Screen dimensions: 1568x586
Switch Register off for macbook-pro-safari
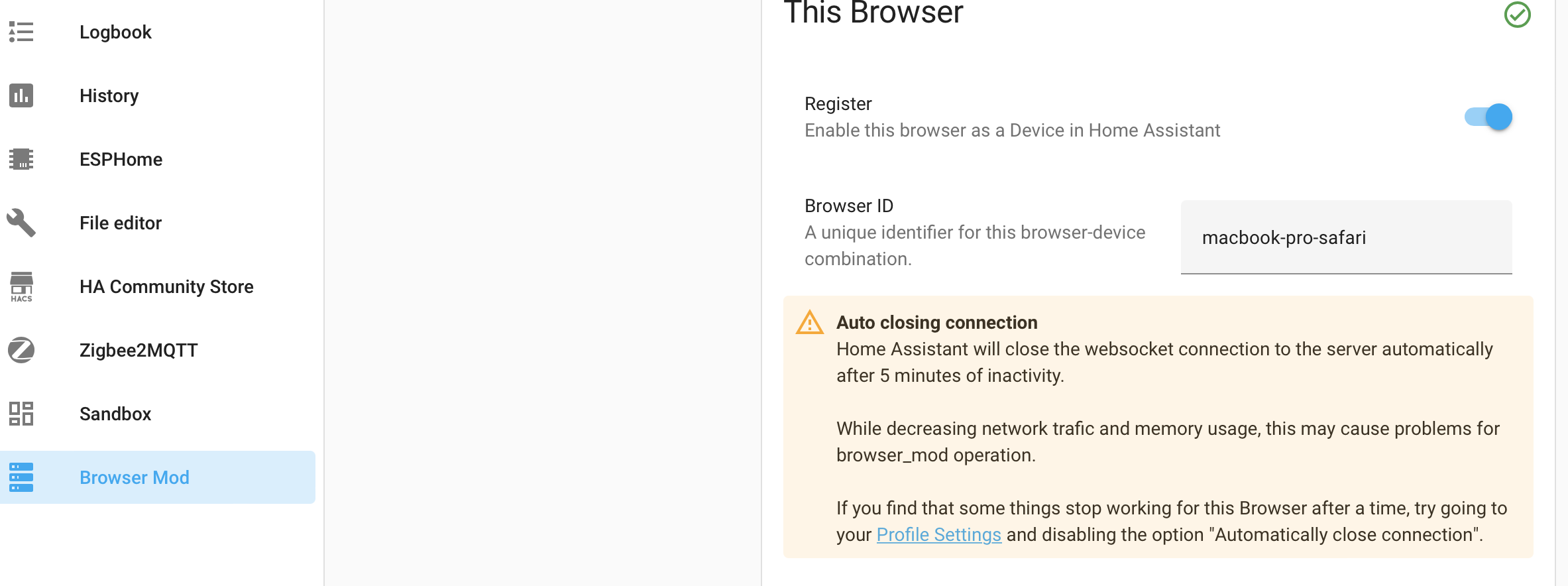(1488, 117)
